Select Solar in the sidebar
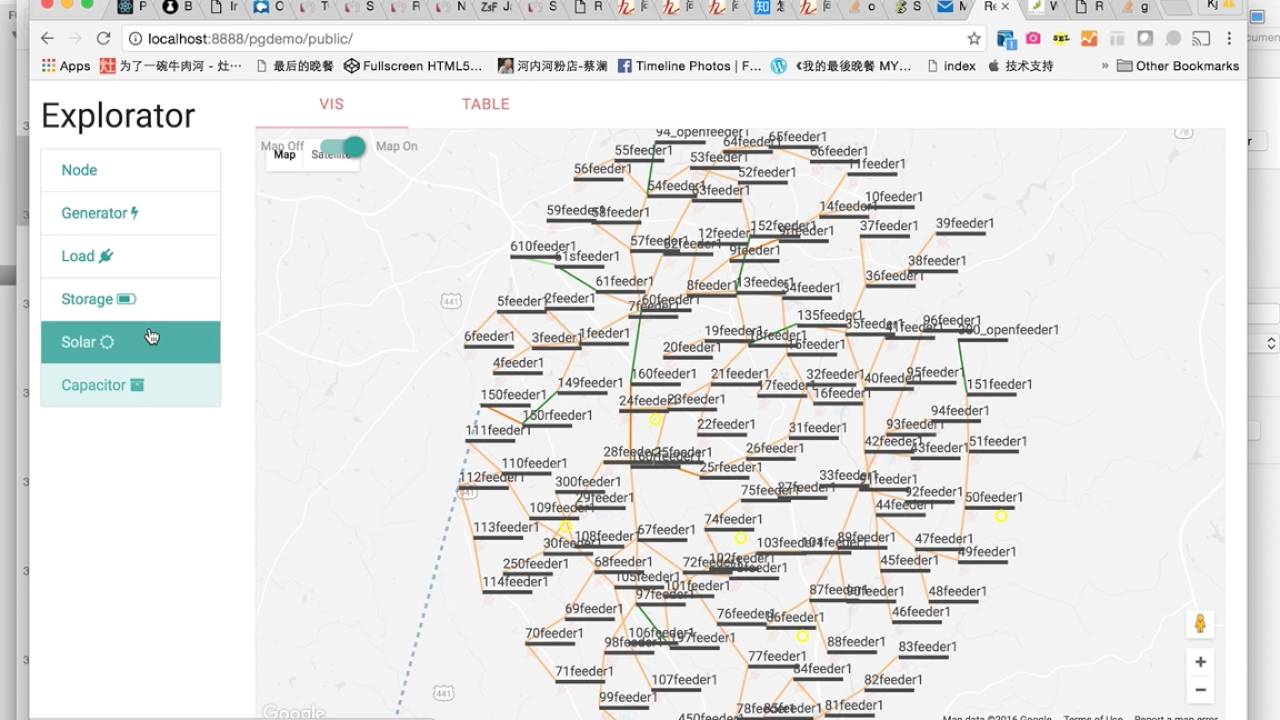The image size is (1280, 720). click(130, 342)
